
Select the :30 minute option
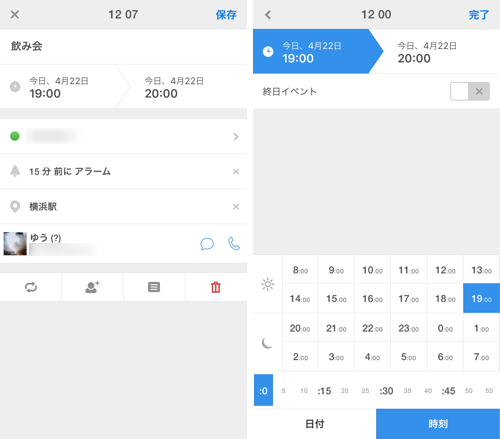386,391
